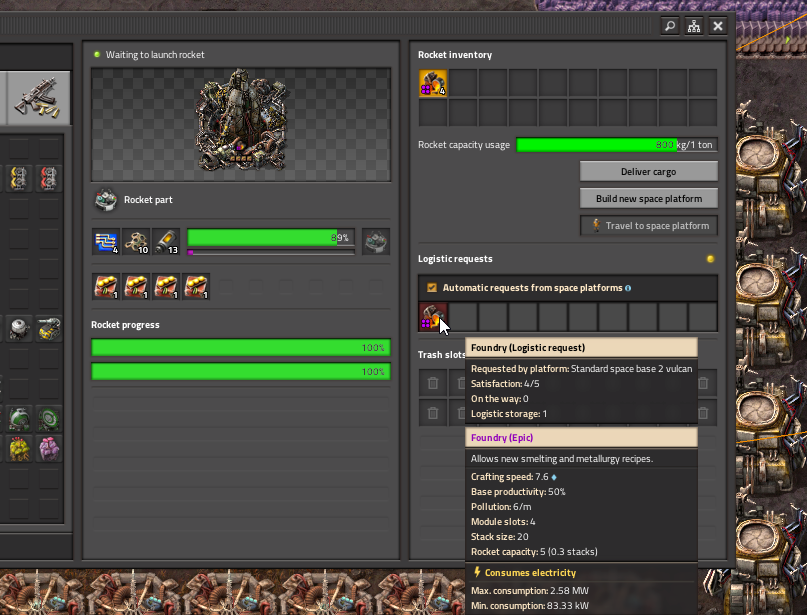Select the Foundry stack in rocket inventory
This screenshot has height=615, width=807.
click(433, 83)
